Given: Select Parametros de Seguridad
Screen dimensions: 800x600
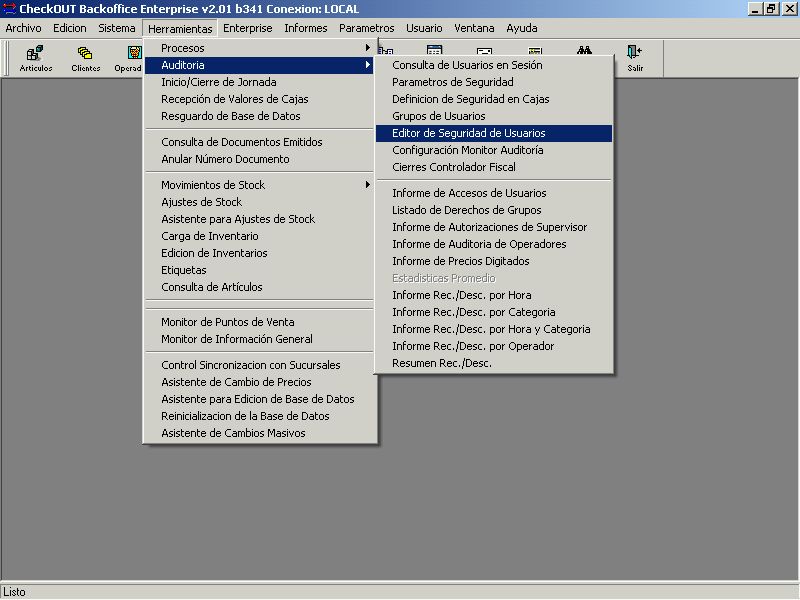Looking at the screenshot, I should pos(494,82).
